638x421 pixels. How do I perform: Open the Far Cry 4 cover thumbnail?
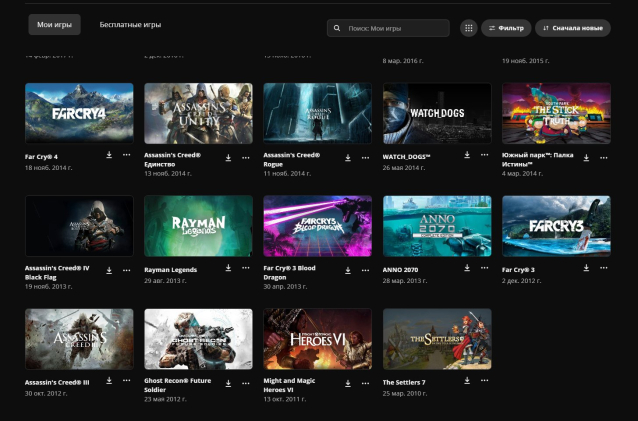[x=79, y=113]
